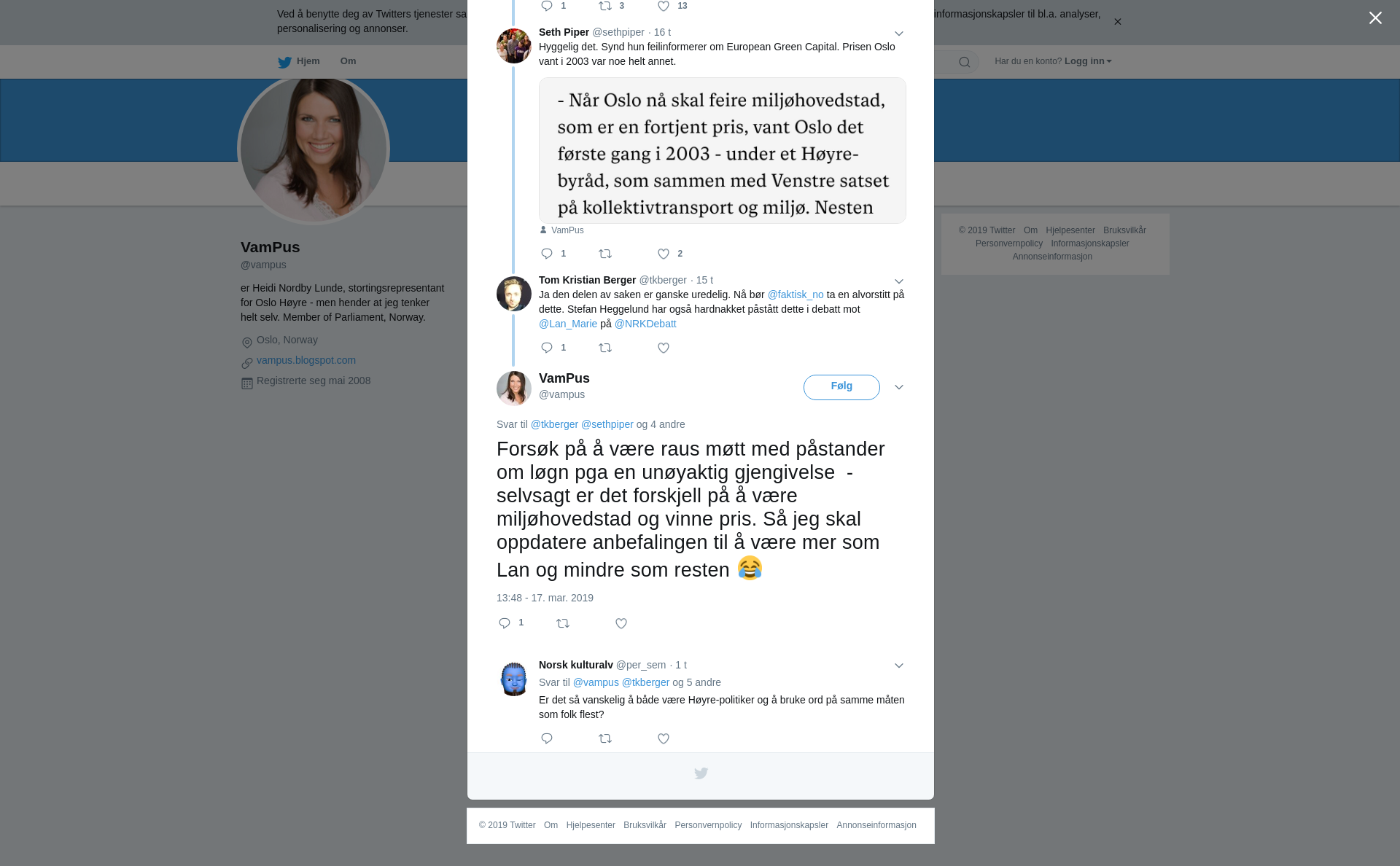This screenshot has width=1400, height=866.
Task: Close the tweet overlay with X
Action: tap(1375, 18)
